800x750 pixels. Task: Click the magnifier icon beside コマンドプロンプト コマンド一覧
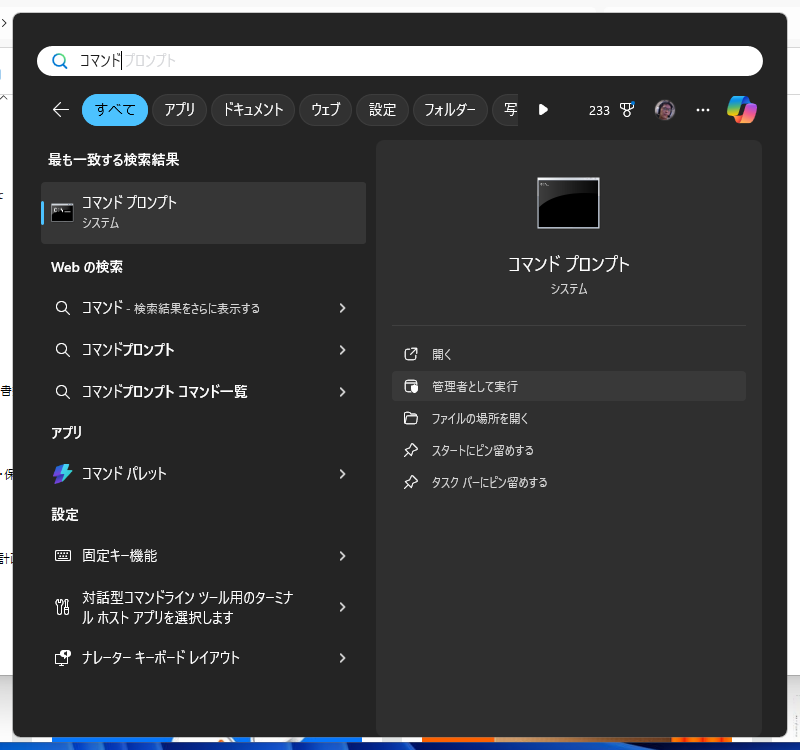click(63, 392)
